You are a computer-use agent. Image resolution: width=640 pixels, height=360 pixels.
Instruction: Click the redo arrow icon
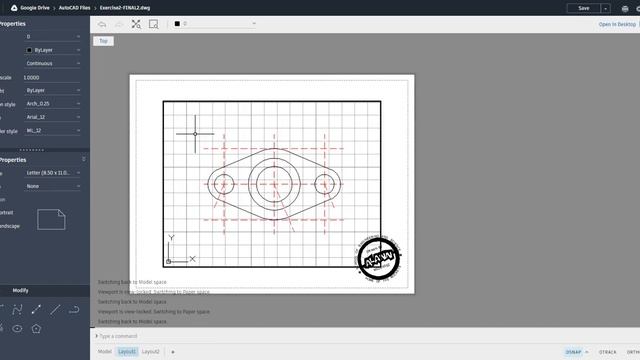[x=119, y=24]
